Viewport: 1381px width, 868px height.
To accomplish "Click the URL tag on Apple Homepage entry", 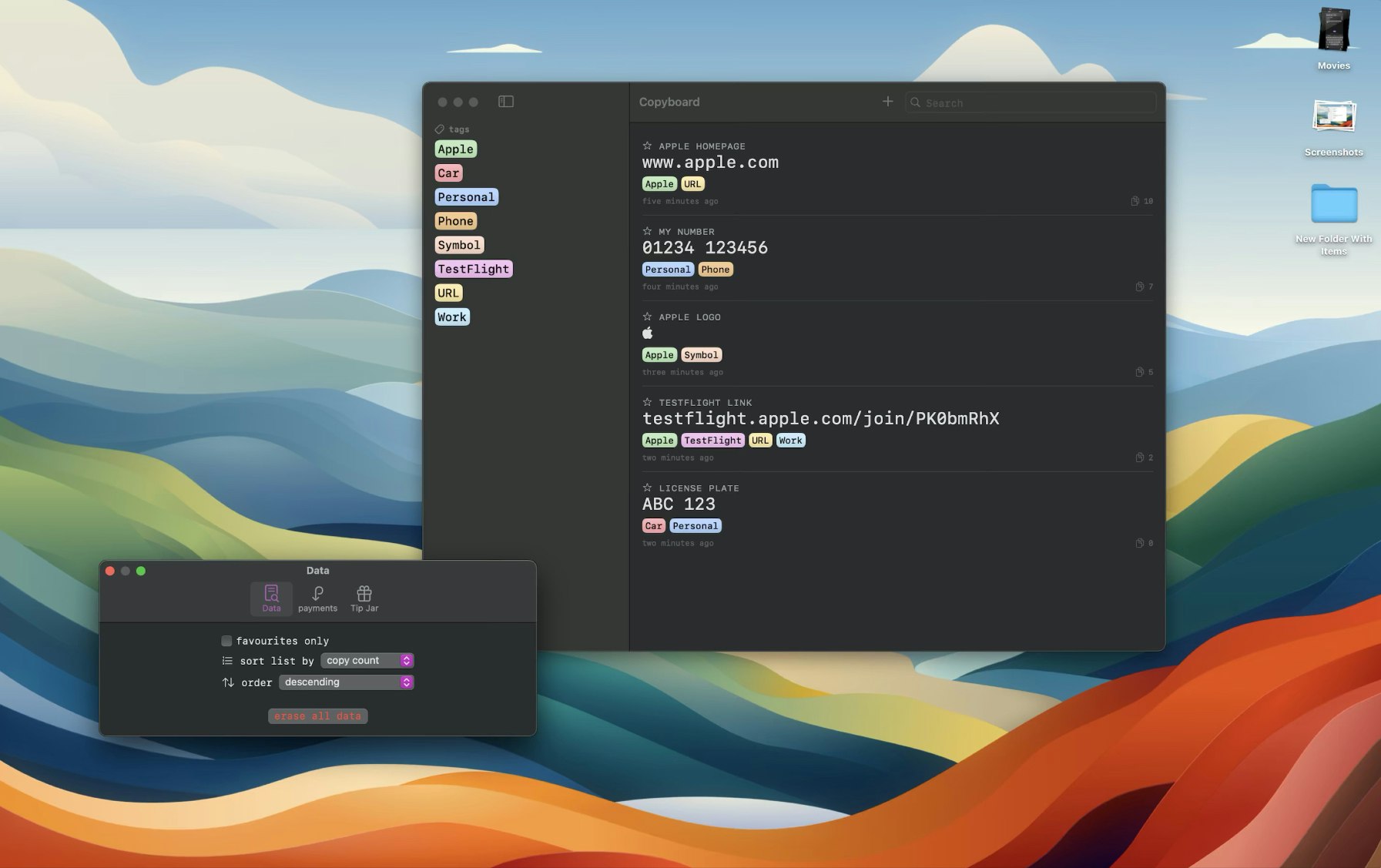I will coord(692,184).
